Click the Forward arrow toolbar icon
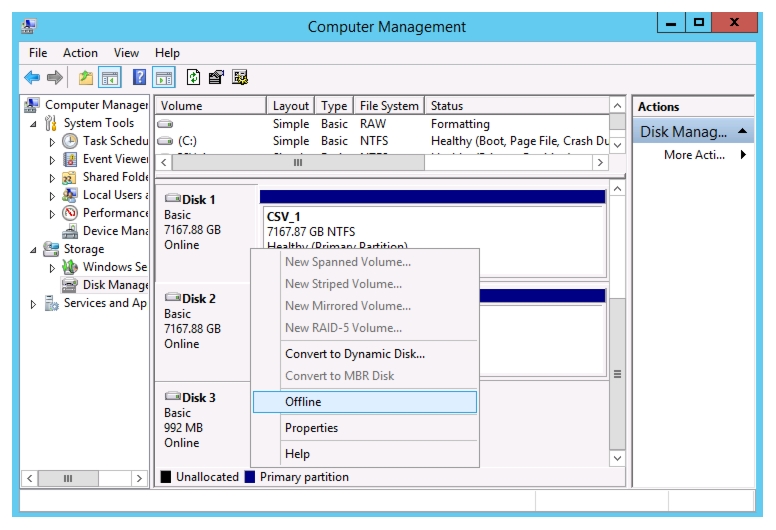This screenshot has height=530, width=776. point(54,77)
